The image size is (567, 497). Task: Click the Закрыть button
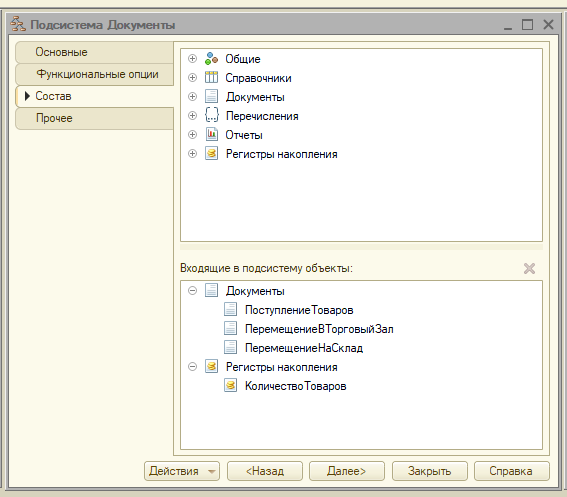click(430, 471)
